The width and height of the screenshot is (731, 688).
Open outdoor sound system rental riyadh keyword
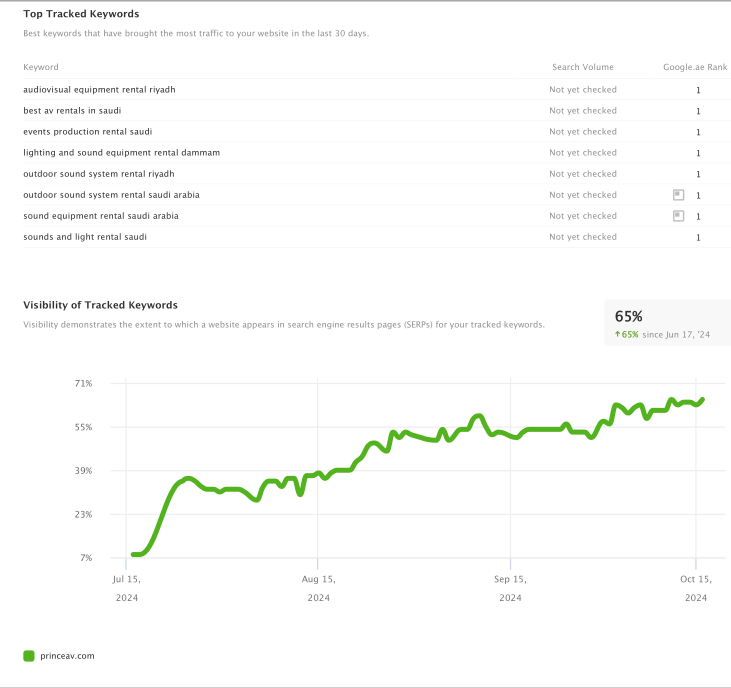point(98,173)
